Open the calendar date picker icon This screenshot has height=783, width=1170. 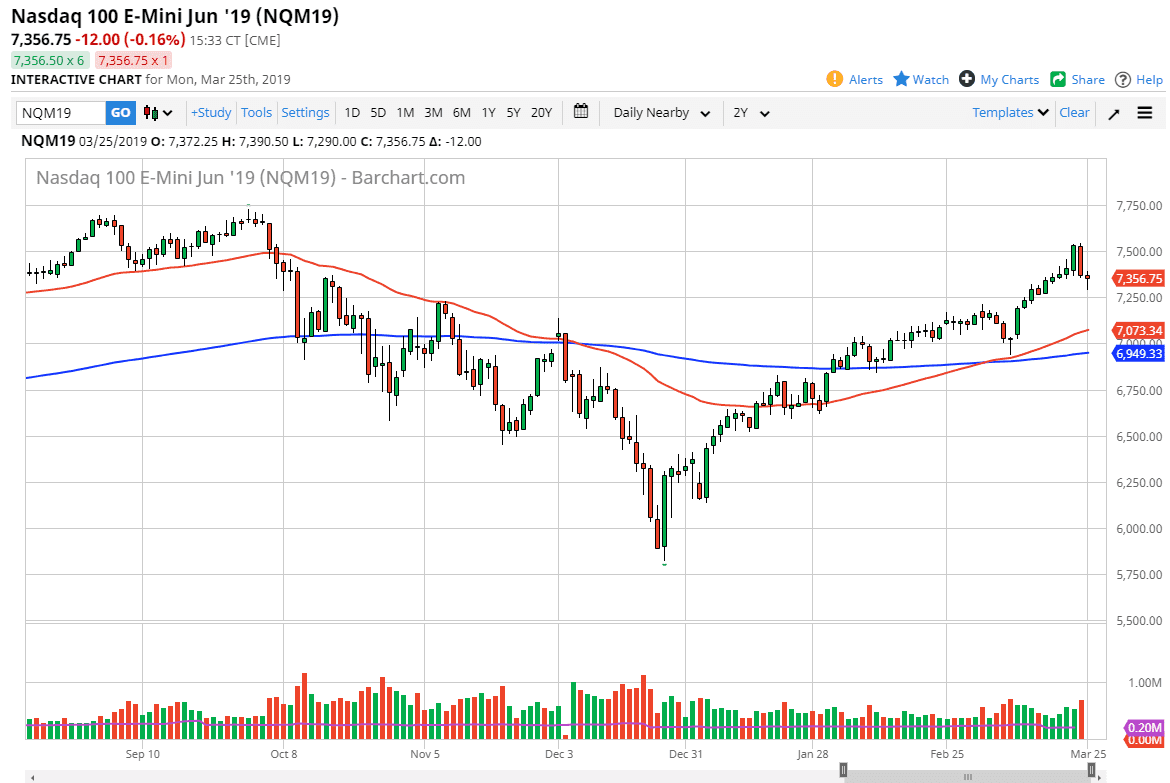coord(581,112)
